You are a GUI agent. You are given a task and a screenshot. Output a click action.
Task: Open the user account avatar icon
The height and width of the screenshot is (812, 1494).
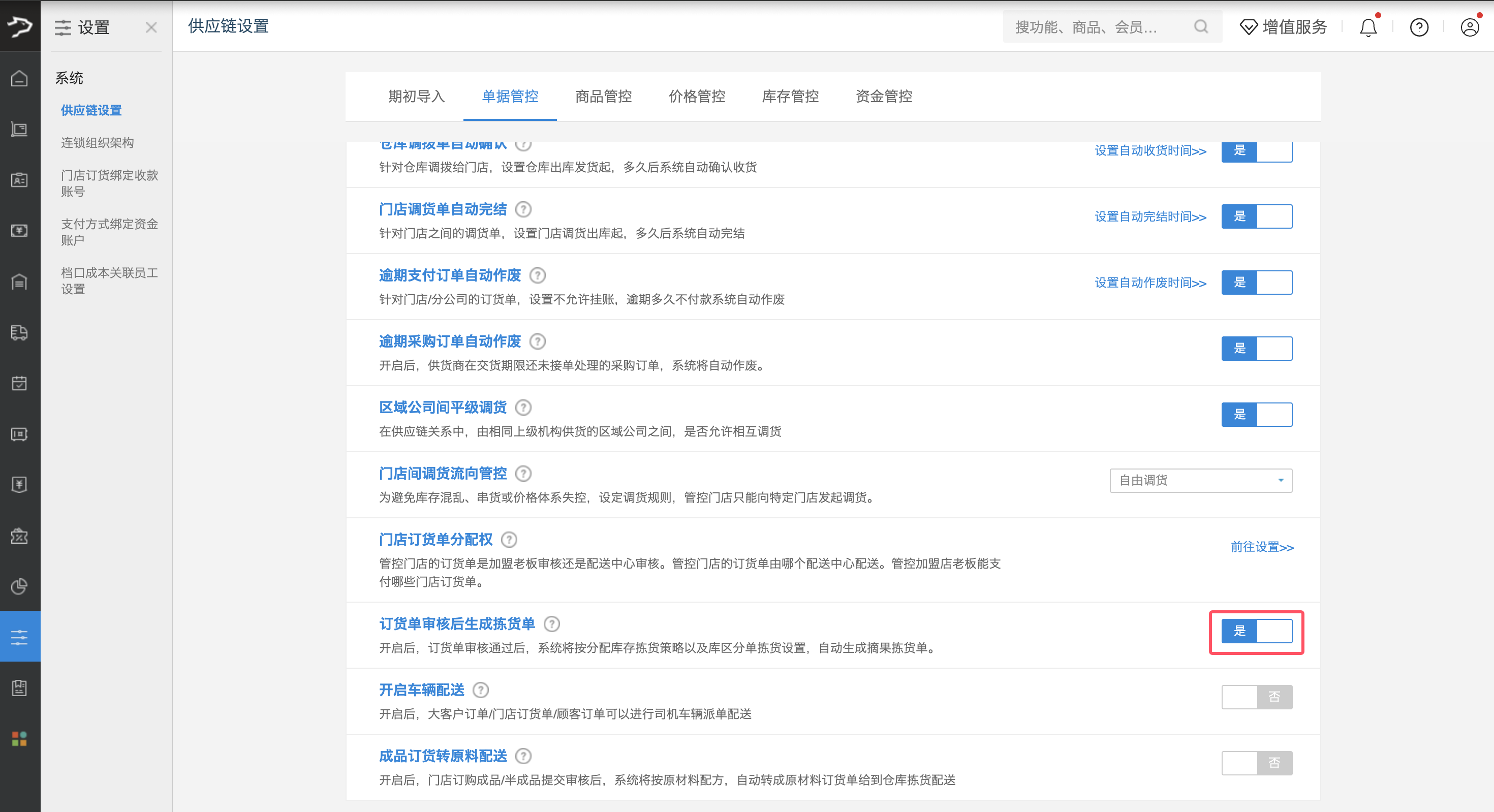tap(1470, 27)
